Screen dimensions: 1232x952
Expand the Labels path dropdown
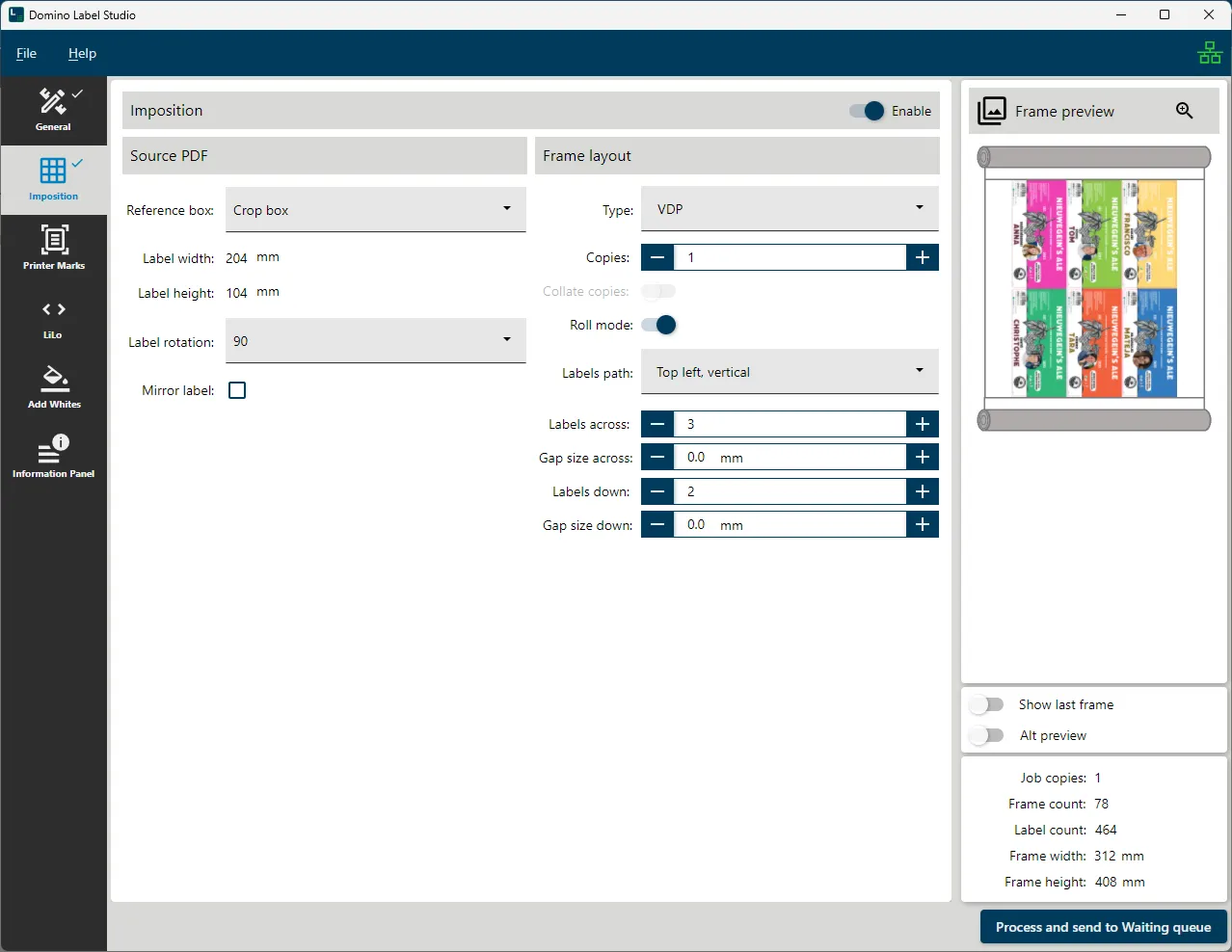pyautogui.click(x=790, y=372)
